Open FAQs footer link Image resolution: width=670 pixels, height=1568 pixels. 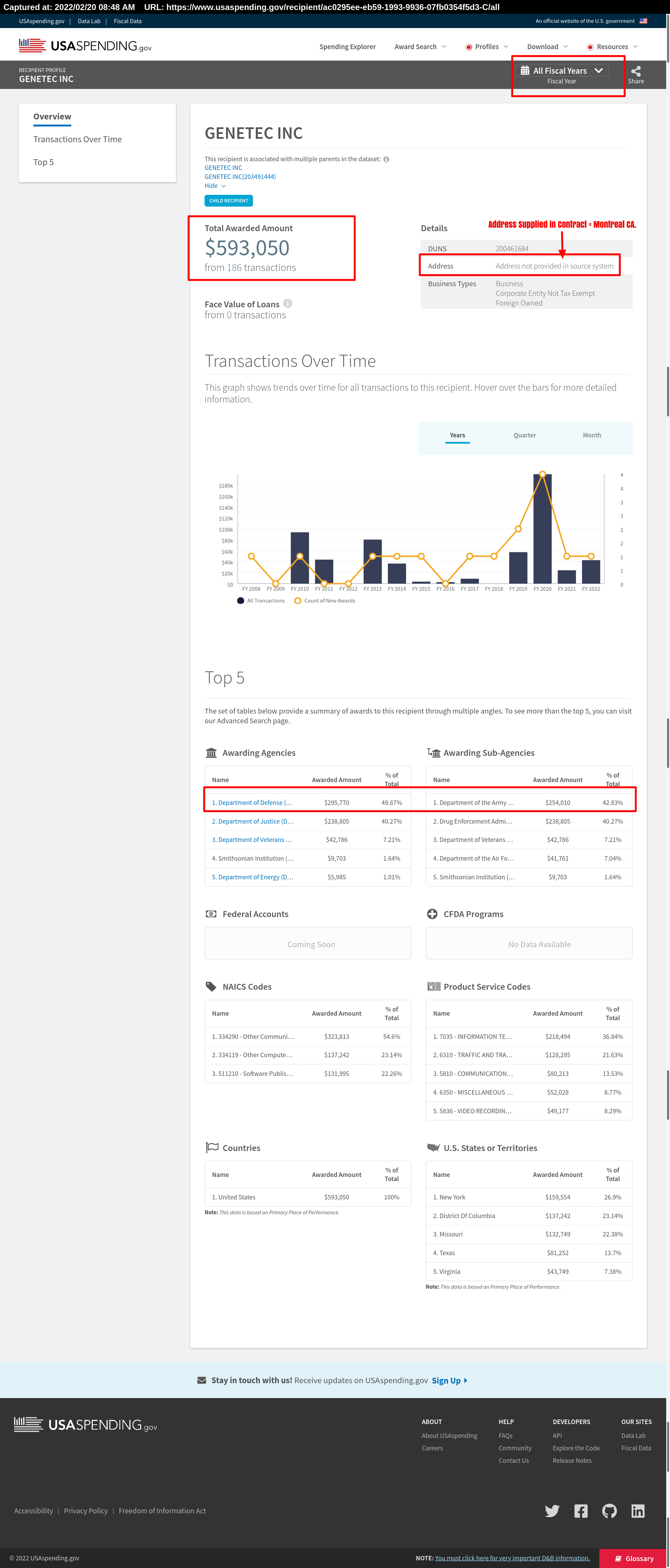point(506,1435)
